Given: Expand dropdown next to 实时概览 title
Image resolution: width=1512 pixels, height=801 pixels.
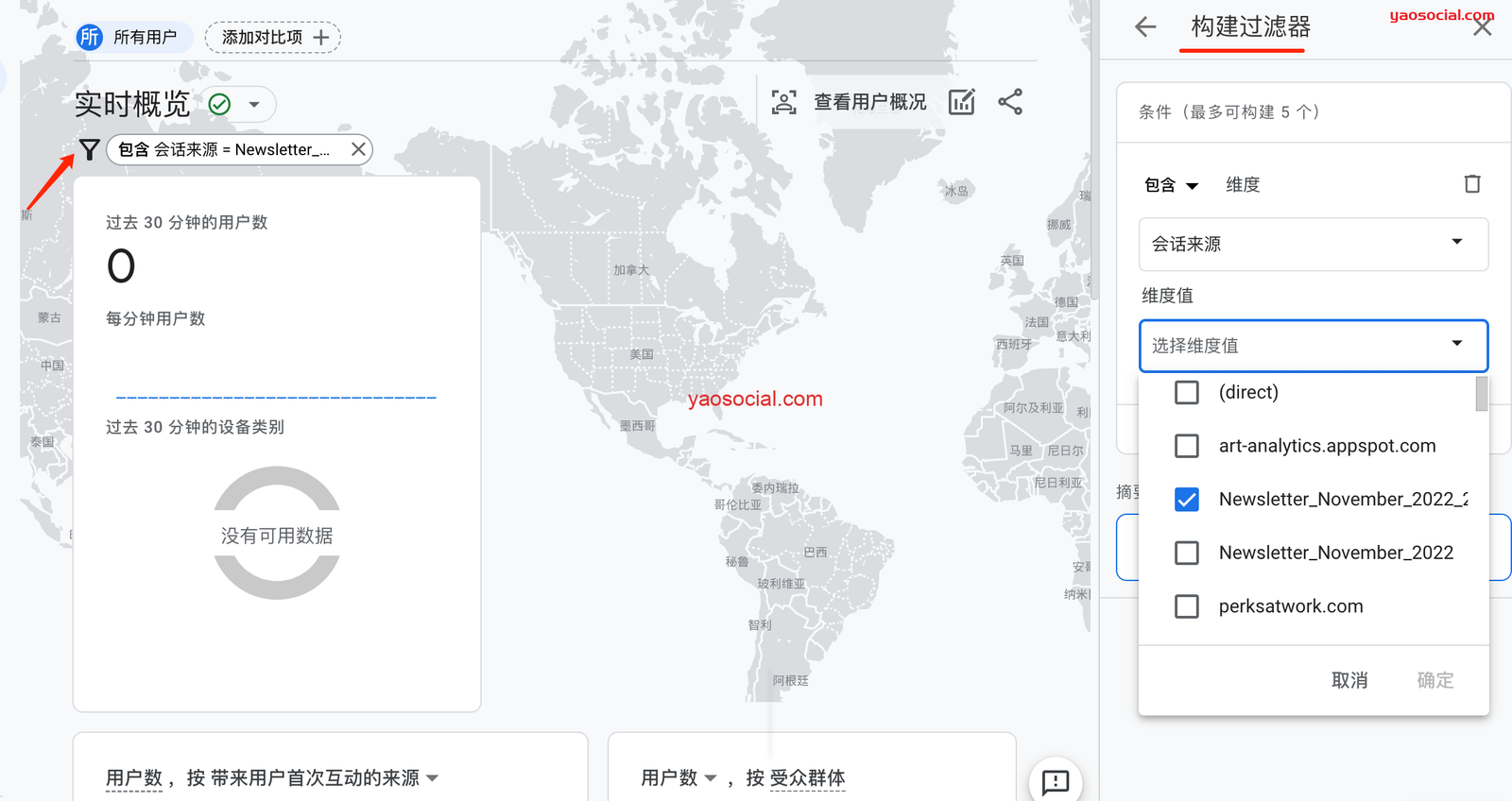Looking at the screenshot, I should tap(254, 104).
